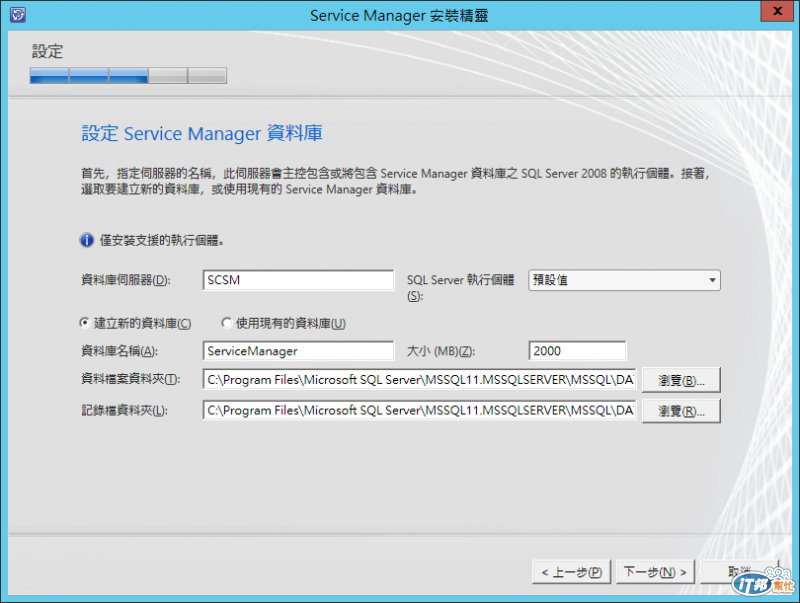Click the heading 設定 Service Manager 資料庫
Viewport: 800px width, 603px height.
[202, 133]
